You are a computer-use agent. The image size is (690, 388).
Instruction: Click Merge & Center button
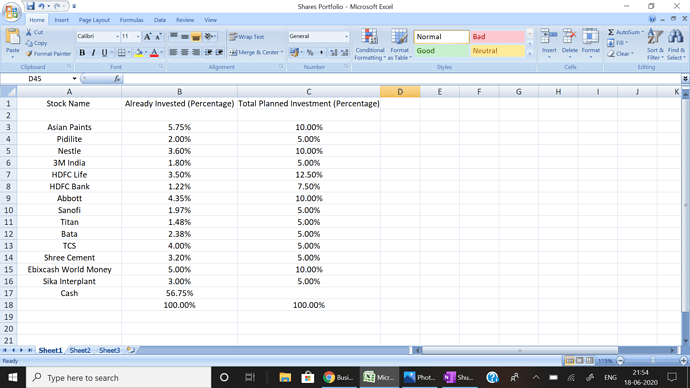coord(256,52)
